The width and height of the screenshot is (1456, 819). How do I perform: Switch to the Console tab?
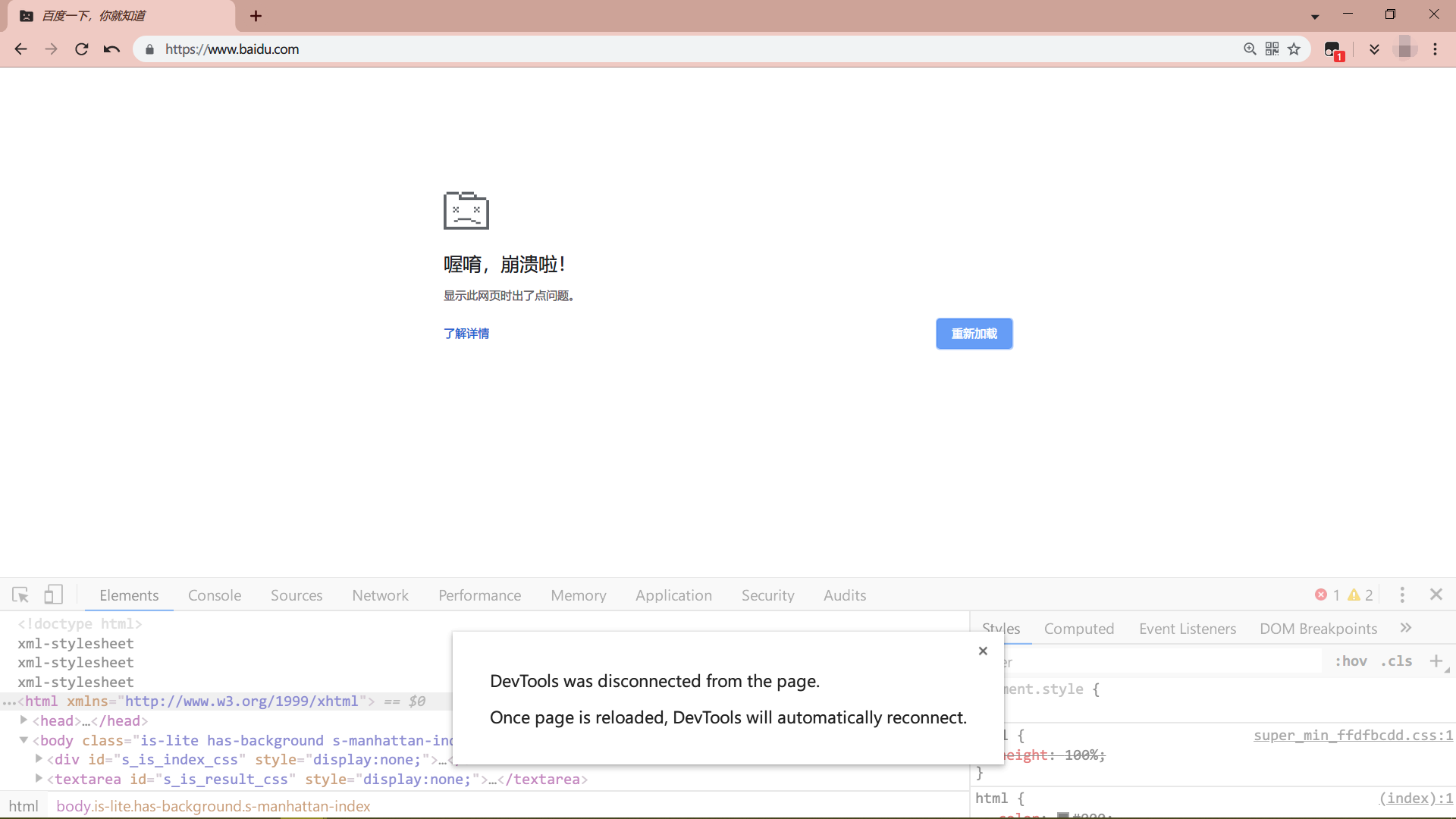point(214,595)
